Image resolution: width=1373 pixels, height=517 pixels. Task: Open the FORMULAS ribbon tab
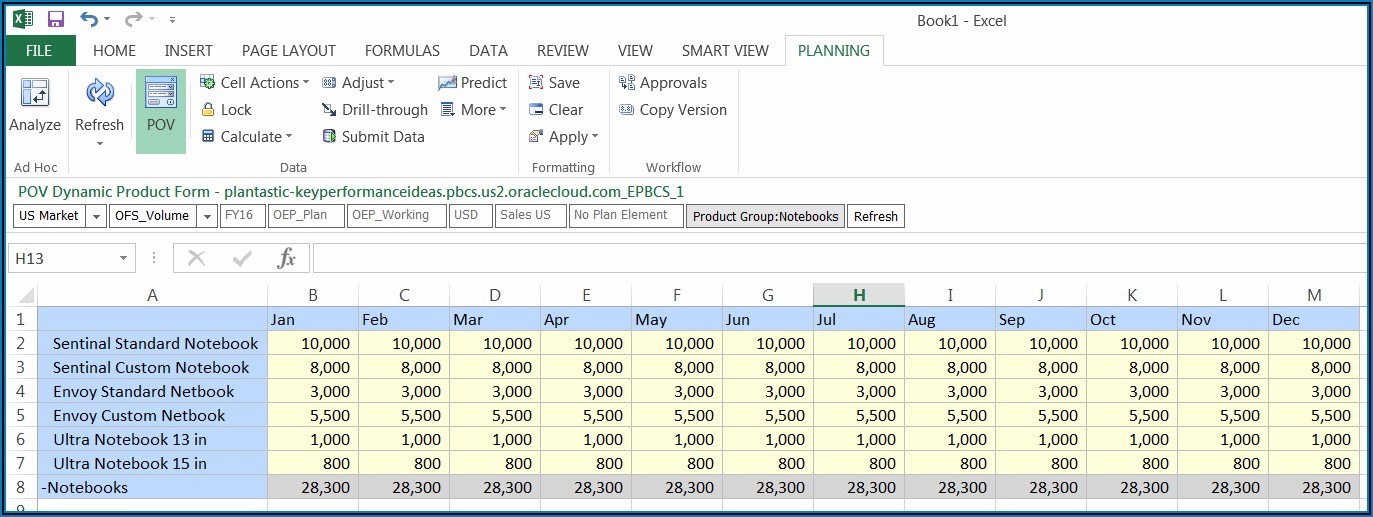(x=402, y=51)
